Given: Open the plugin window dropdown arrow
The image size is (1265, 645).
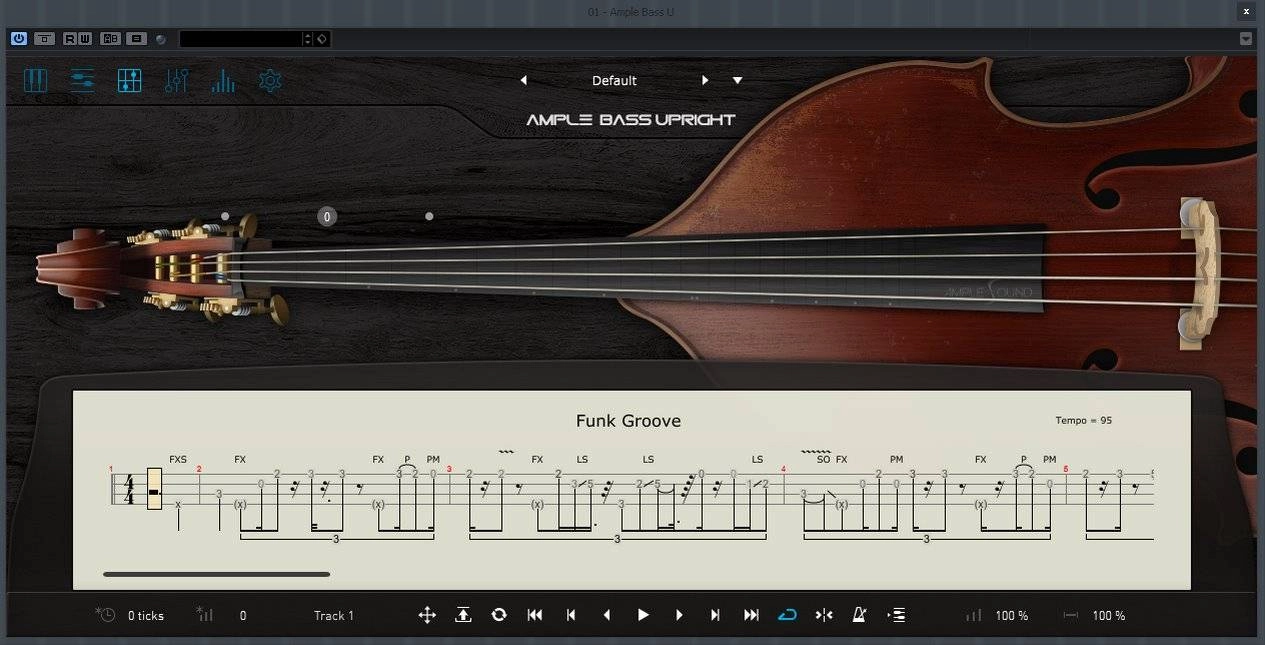Looking at the screenshot, I should (1246, 38).
